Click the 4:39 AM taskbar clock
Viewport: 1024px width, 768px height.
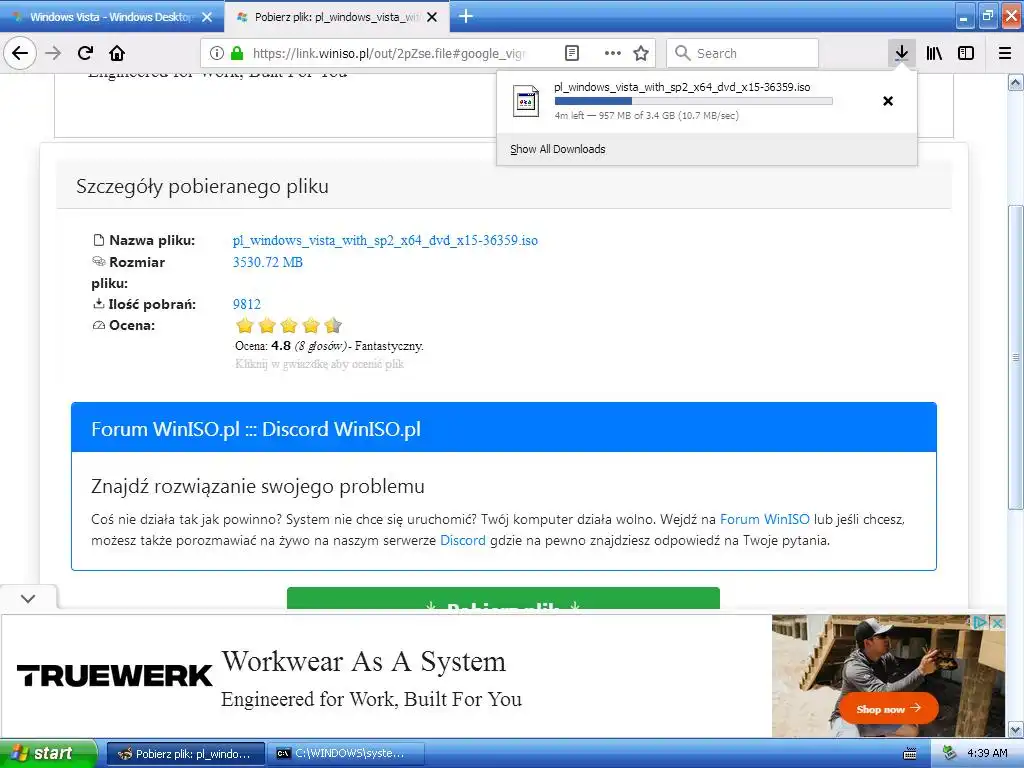pos(987,753)
